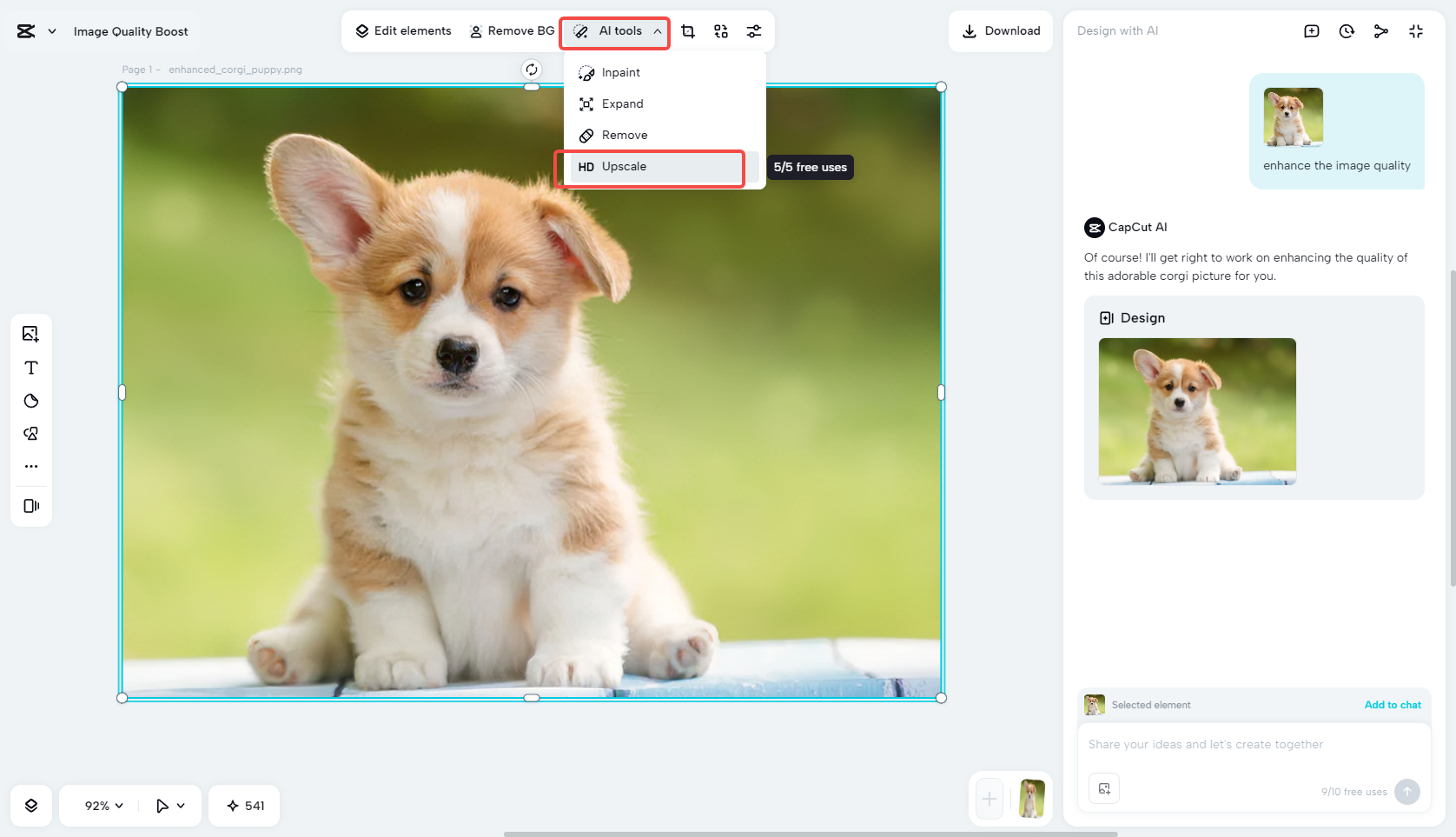Viewport: 1456px width, 837px height.
Task: Click the corgi thumbnail in the Design card
Action: (x=1197, y=411)
